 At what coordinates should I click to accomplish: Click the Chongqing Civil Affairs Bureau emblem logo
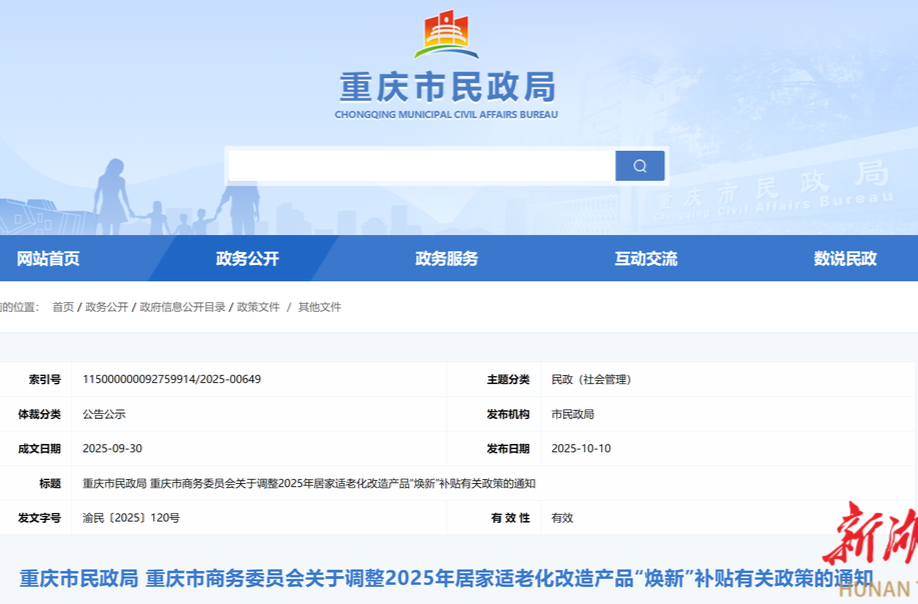446,35
